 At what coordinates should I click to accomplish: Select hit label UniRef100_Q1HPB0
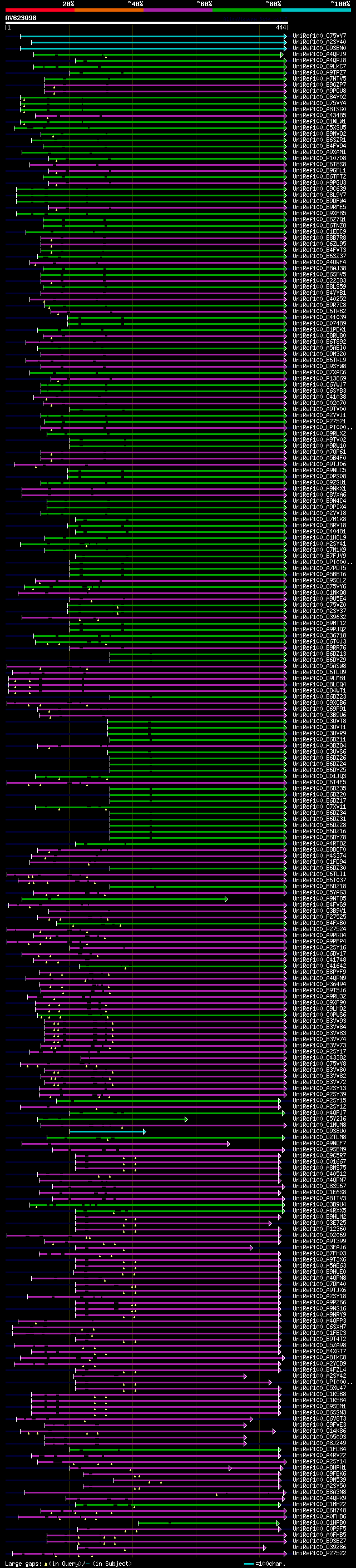coord(319,1522)
